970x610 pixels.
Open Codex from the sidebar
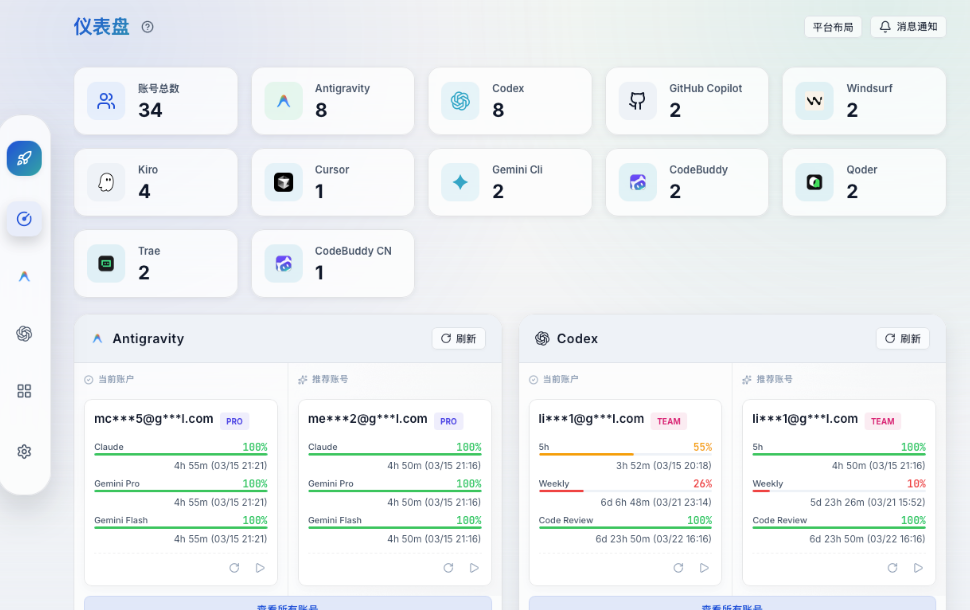point(24,333)
